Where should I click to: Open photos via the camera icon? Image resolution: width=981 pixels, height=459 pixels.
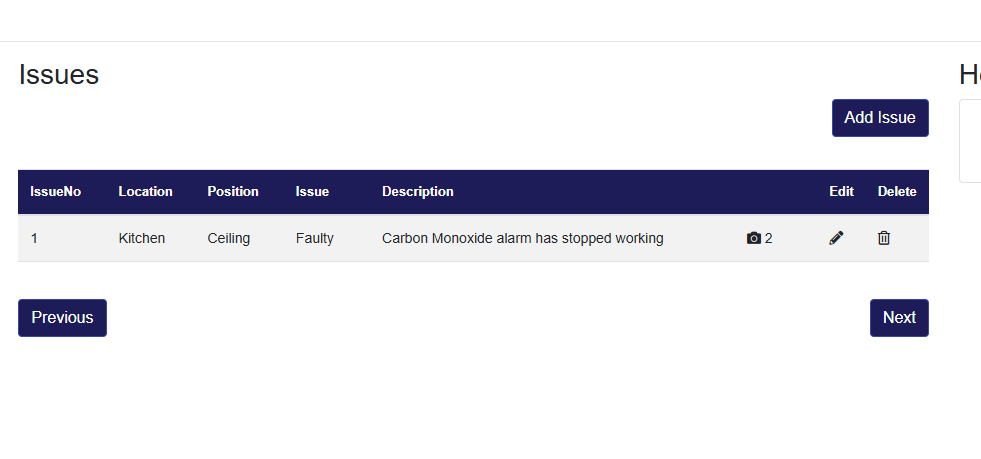pos(754,238)
